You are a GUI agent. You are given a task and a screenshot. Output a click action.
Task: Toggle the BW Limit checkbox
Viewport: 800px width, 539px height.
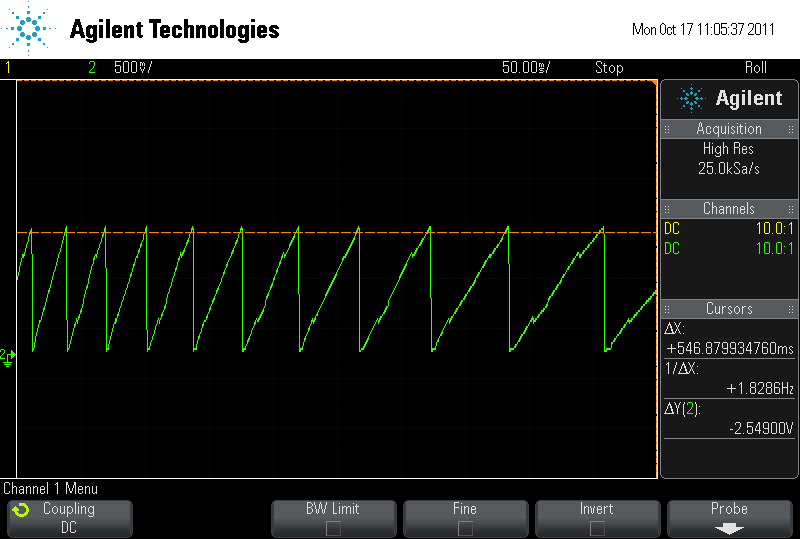point(333,528)
